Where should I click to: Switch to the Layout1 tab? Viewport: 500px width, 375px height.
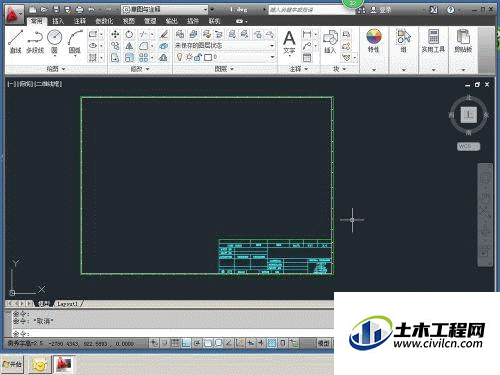[68, 304]
